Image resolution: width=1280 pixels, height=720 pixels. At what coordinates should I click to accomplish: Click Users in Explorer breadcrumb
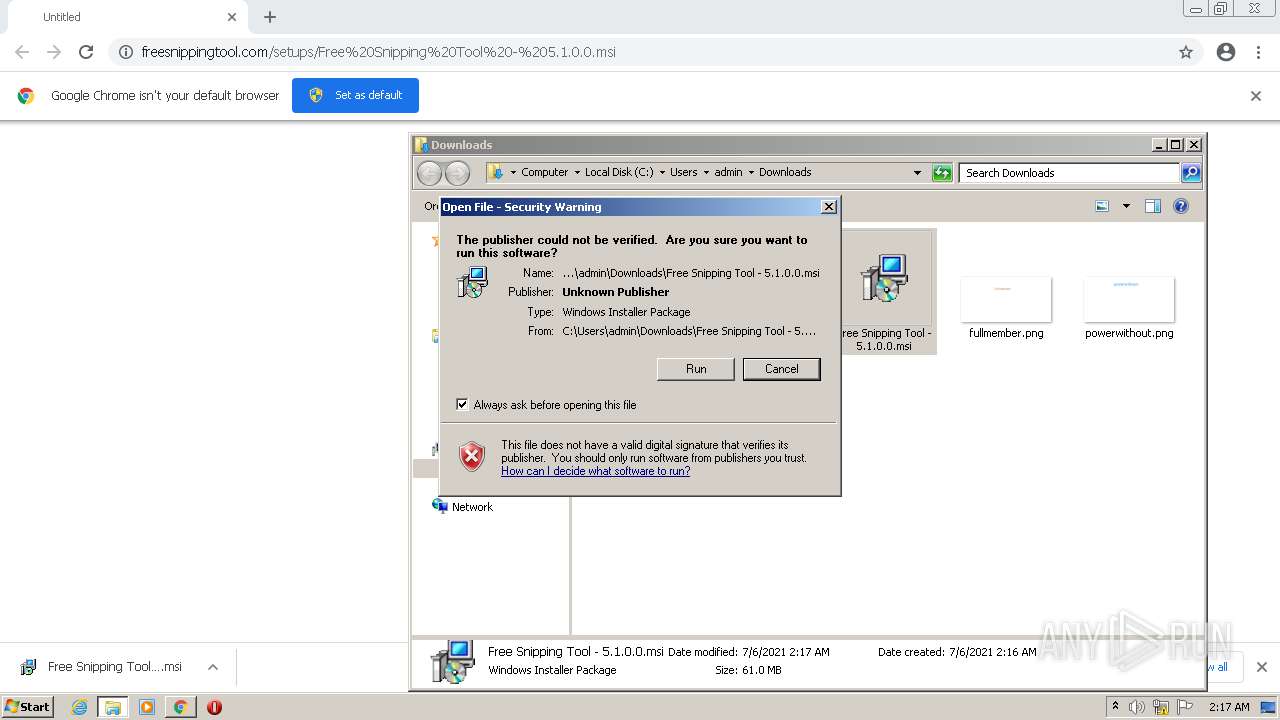pyautogui.click(x=683, y=172)
